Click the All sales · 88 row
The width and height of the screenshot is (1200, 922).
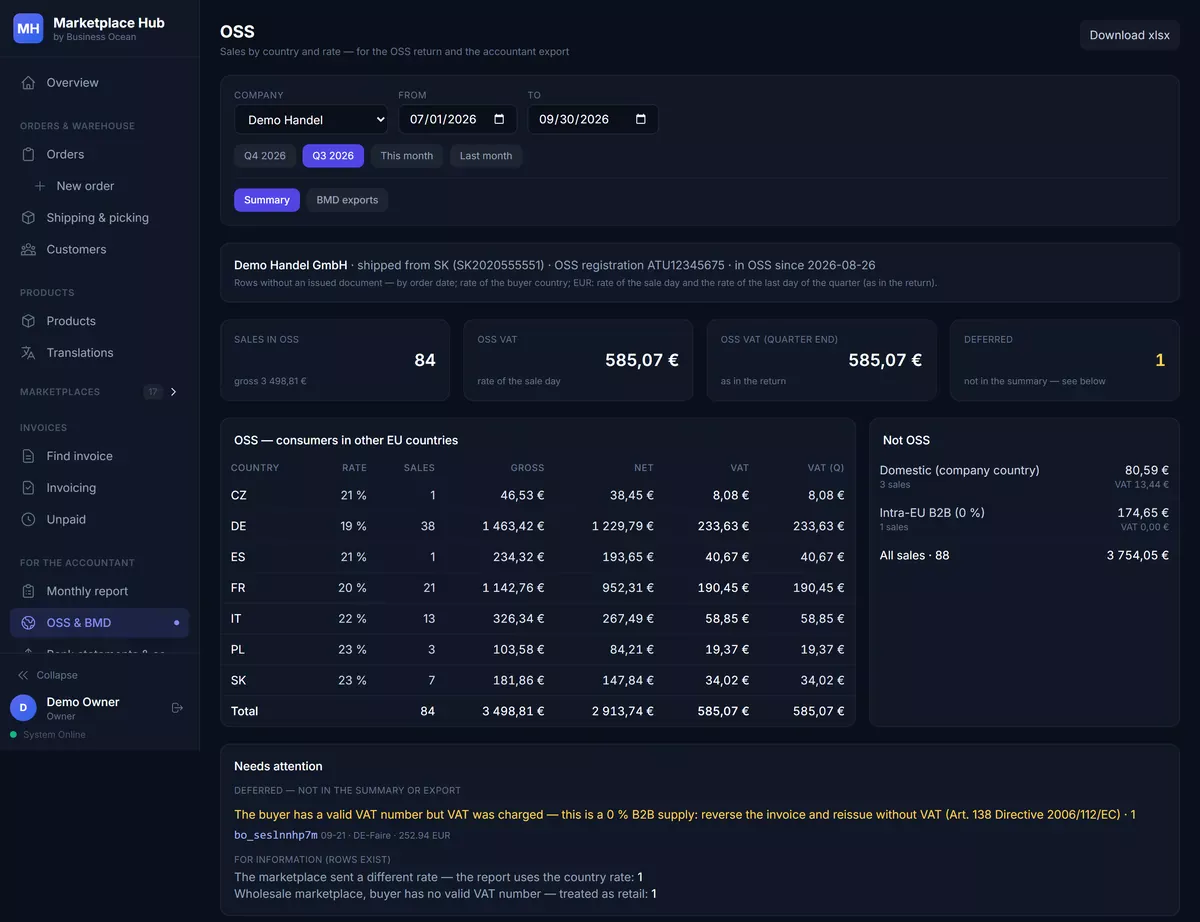(x=1024, y=555)
